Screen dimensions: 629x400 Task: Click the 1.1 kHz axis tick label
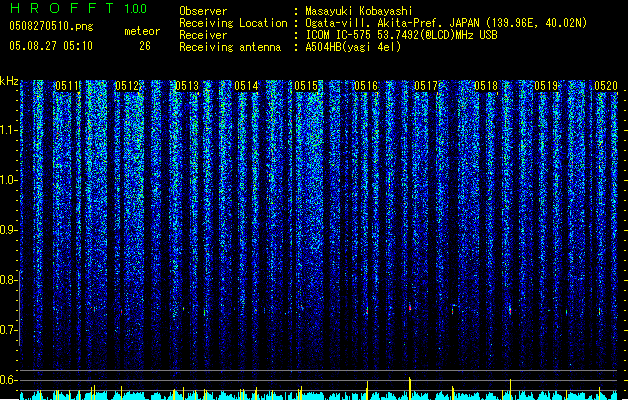[x=9, y=130]
